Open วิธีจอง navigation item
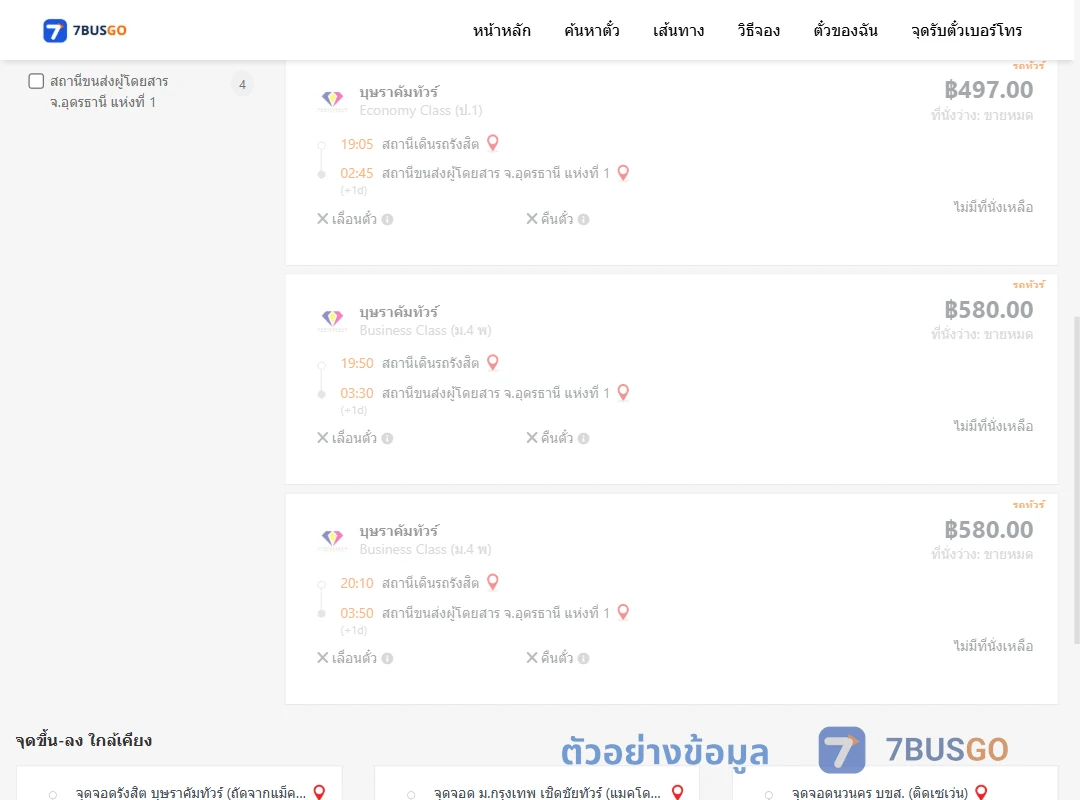The image size is (1080, 800). [x=758, y=30]
